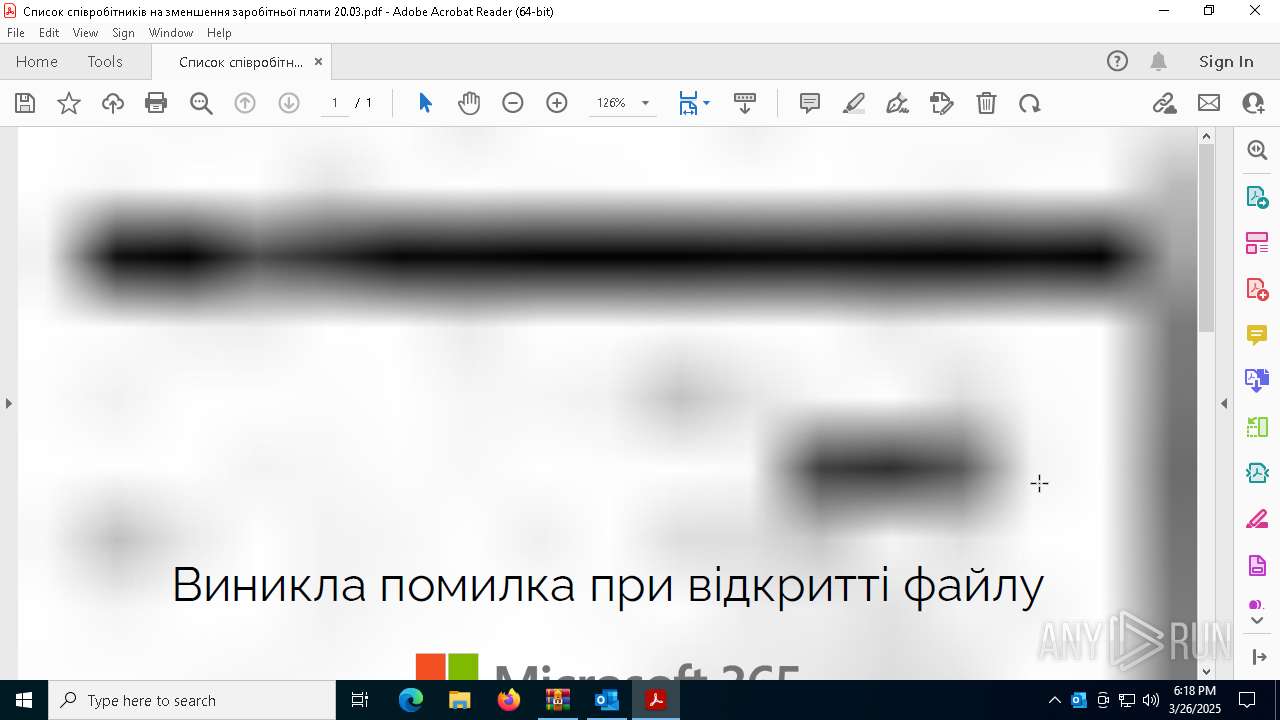Upload the file using the cloud icon
The height and width of the screenshot is (720, 1280).
(x=113, y=103)
